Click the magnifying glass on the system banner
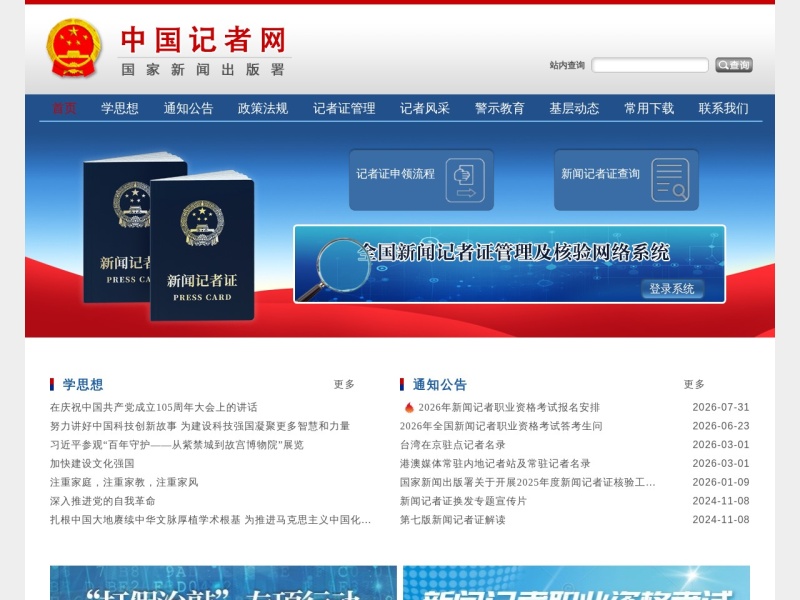The width and height of the screenshot is (800, 600). (337, 269)
